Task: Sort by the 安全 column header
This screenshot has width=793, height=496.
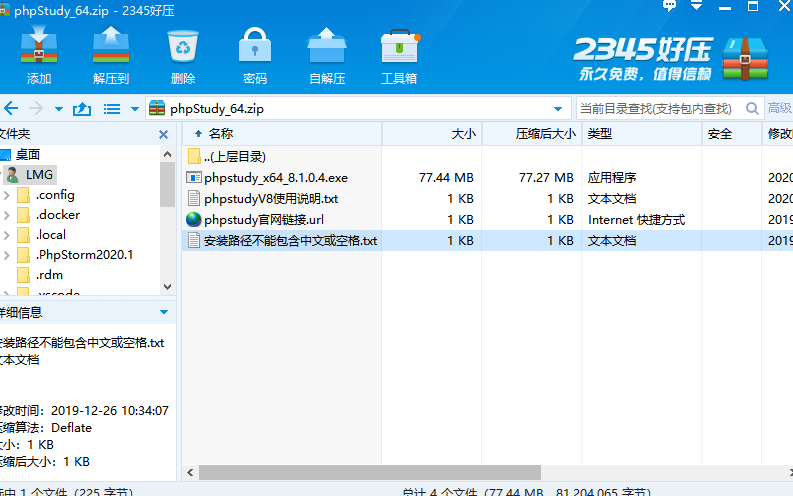Action: (x=731, y=134)
